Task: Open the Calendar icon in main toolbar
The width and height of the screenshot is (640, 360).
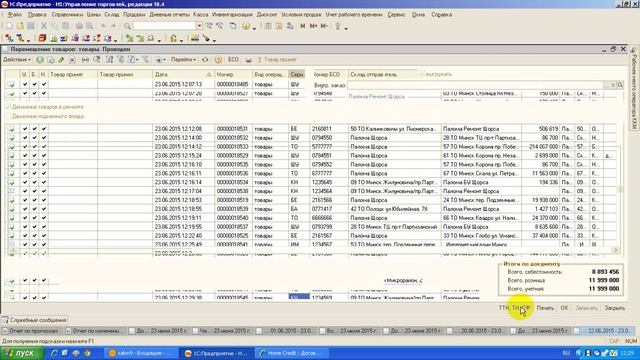Action: tap(279, 26)
